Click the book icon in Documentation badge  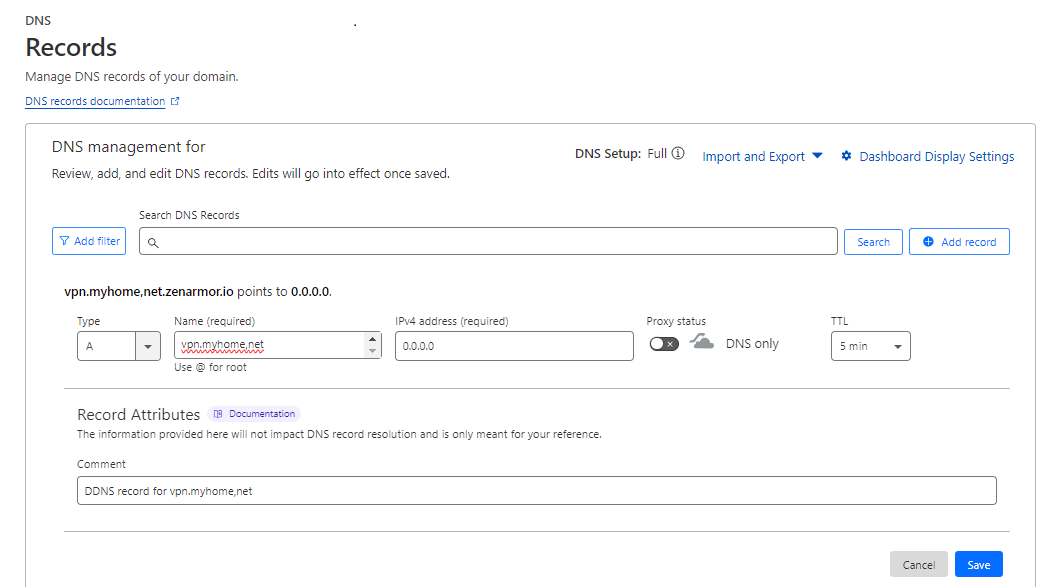point(218,414)
